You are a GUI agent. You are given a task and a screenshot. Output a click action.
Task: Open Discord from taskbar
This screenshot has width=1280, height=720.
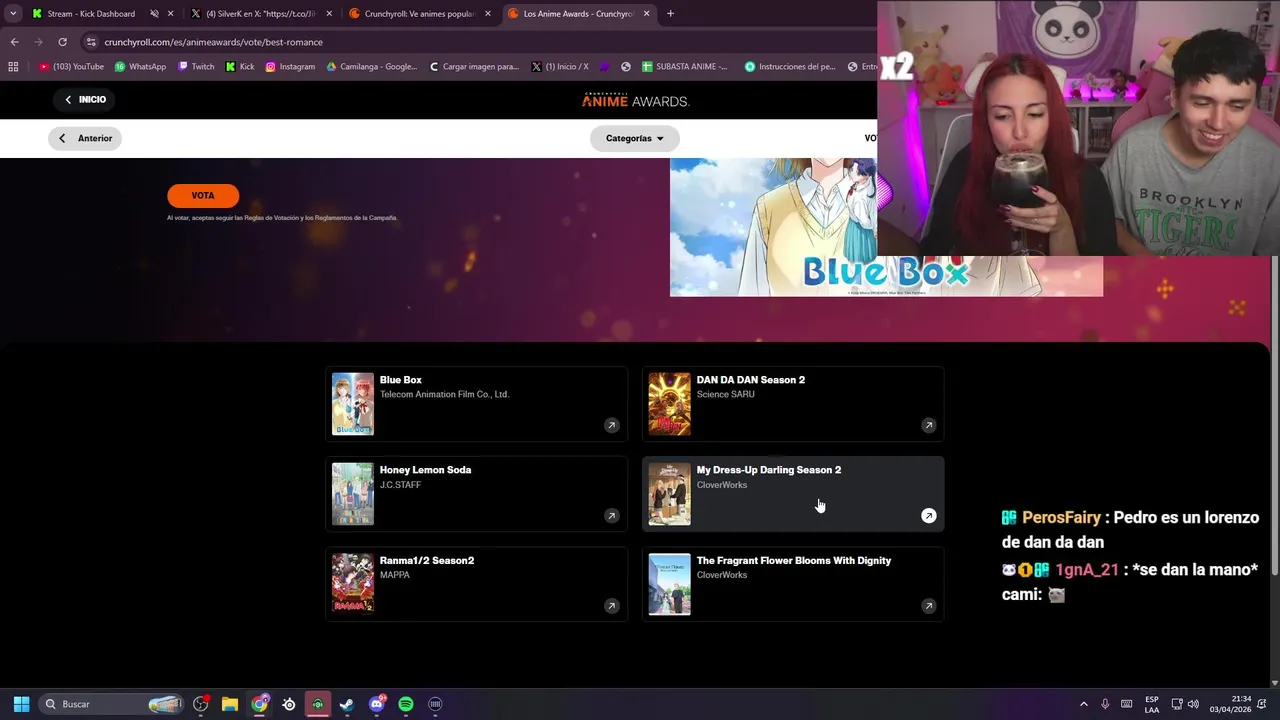coord(376,704)
